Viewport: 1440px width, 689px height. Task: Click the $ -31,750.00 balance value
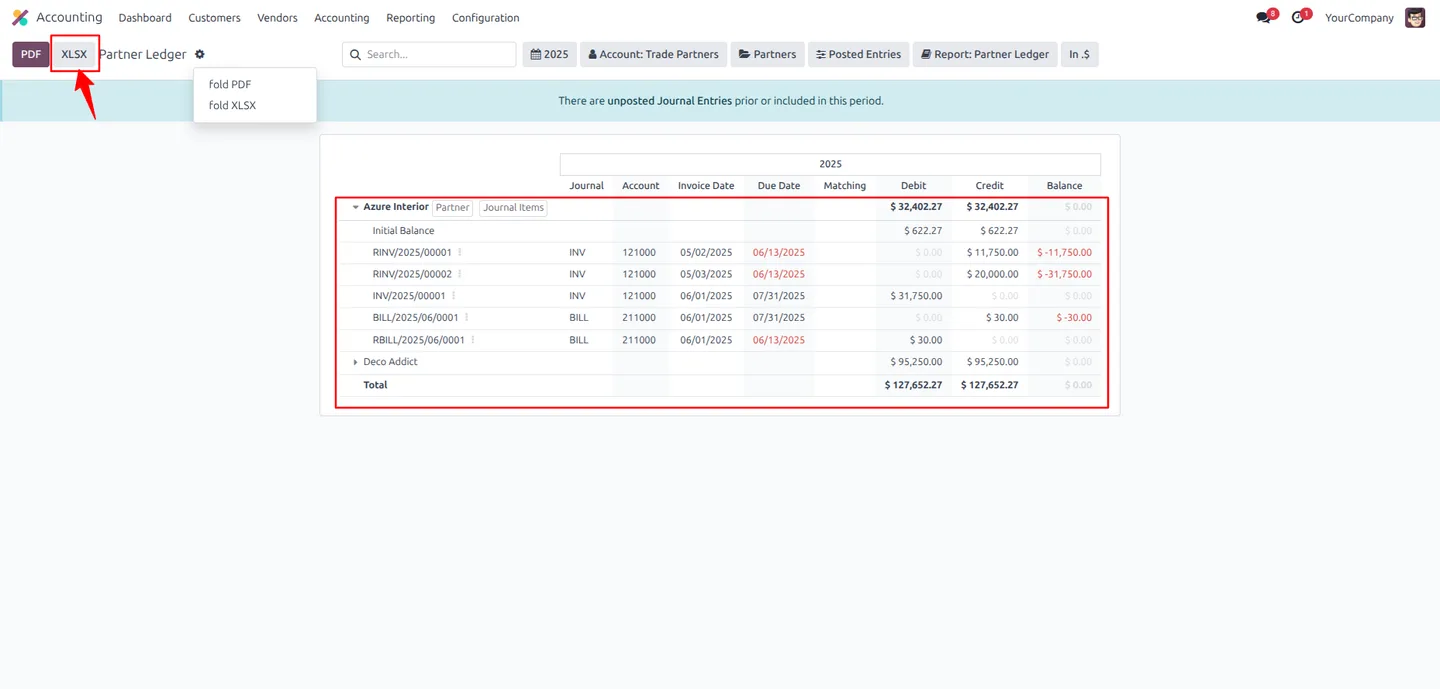tap(1064, 274)
